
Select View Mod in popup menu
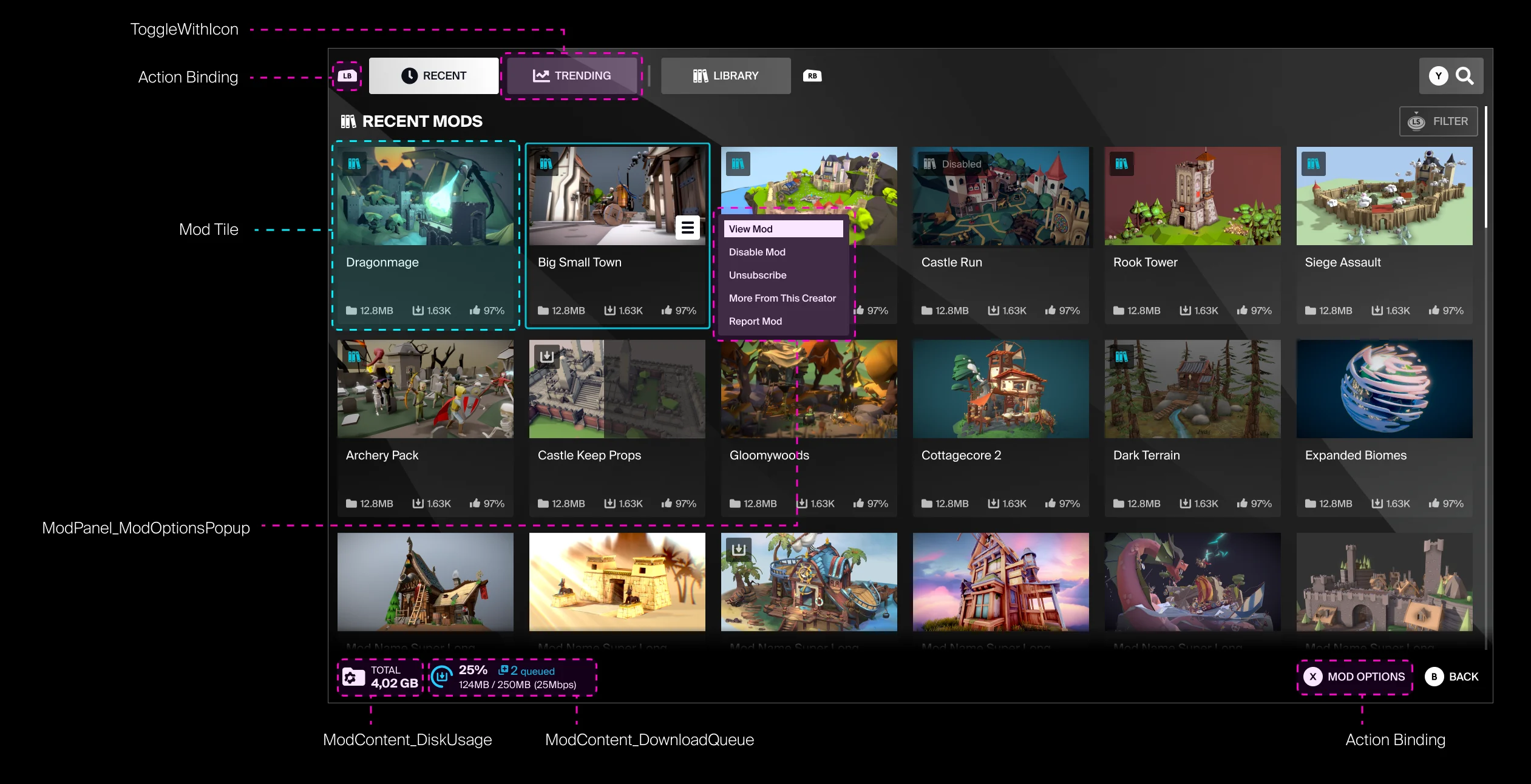coord(783,229)
